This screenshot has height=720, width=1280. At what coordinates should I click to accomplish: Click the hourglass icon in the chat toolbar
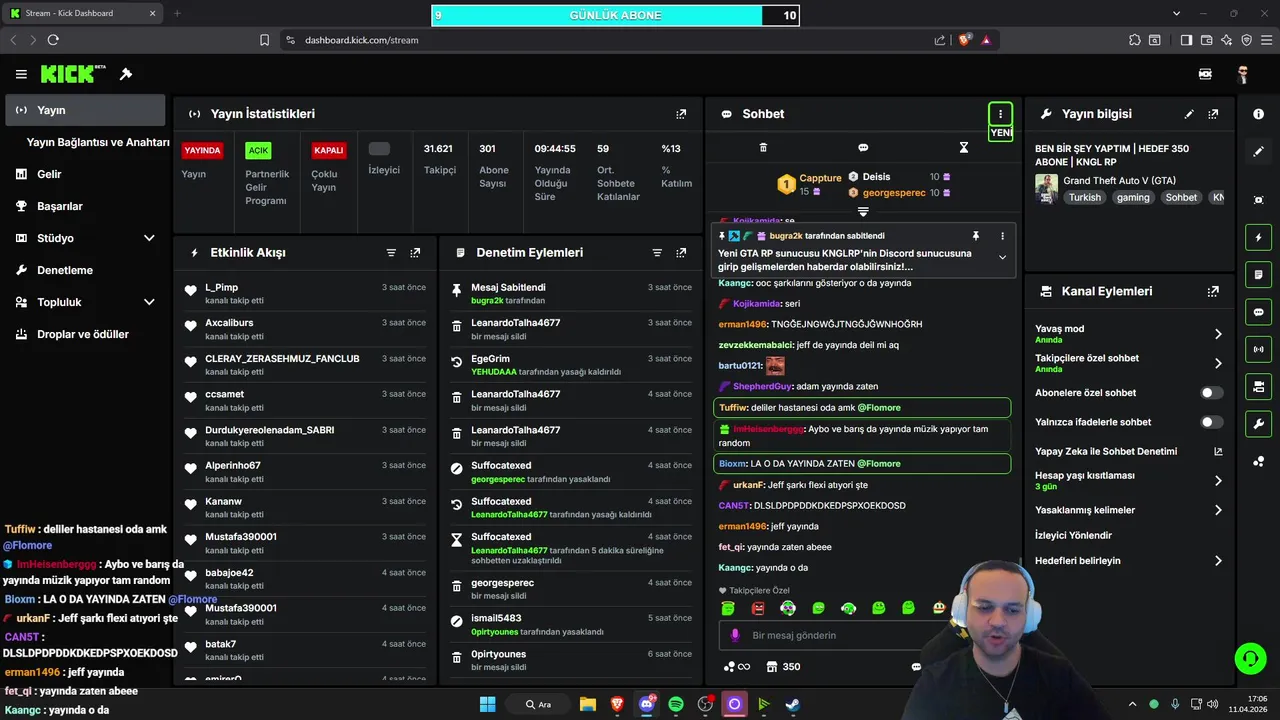point(964,147)
